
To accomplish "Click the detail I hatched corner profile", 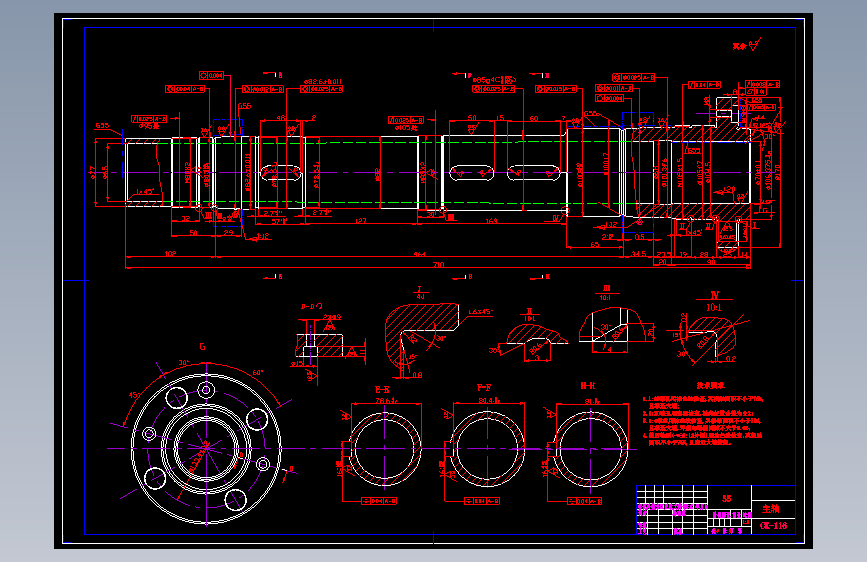I will coord(422,335).
